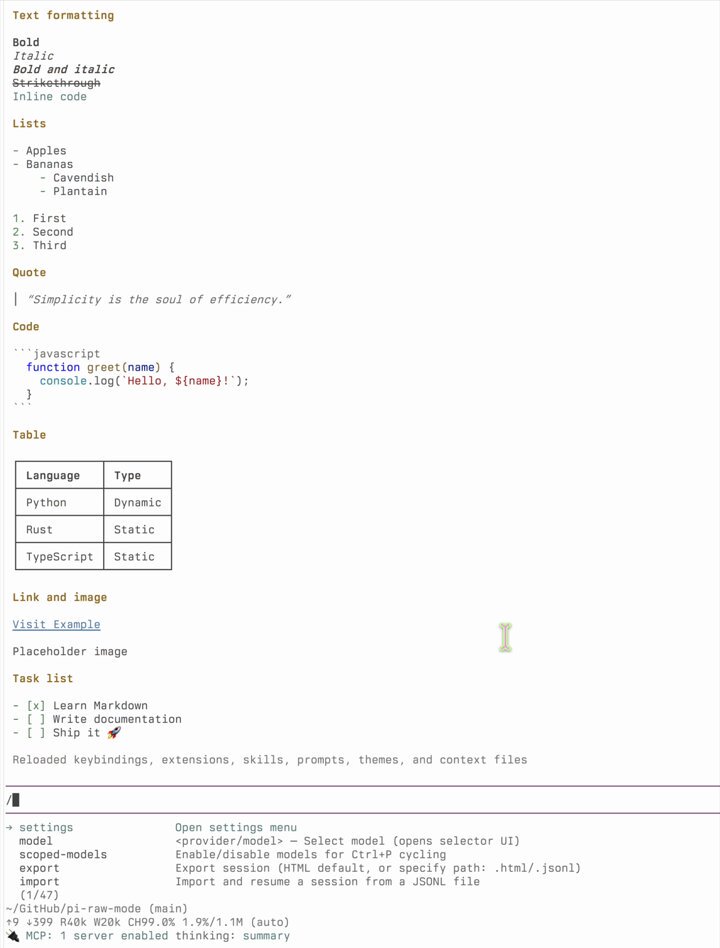Image resolution: width=720 pixels, height=948 pixels.
Task: Click the Reloaded keybindings status message
Action: click(270, 759)
